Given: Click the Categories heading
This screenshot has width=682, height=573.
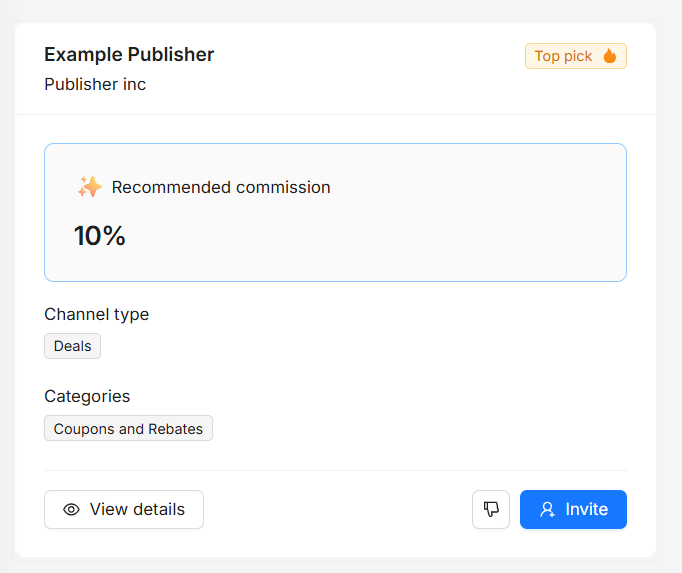Looking at the screenshot, I should (x=87, y=396).
